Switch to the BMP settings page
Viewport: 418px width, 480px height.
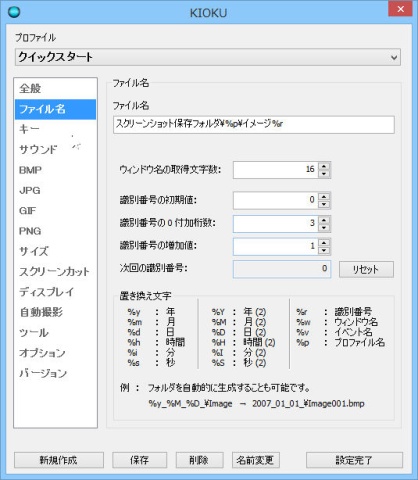coord(55,170)
